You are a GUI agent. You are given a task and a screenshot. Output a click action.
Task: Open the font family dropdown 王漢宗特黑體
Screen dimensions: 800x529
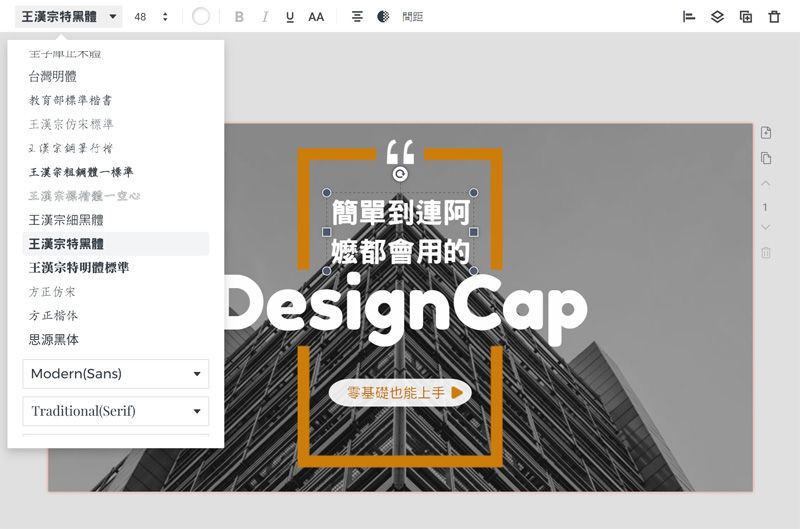pos(69,17)
